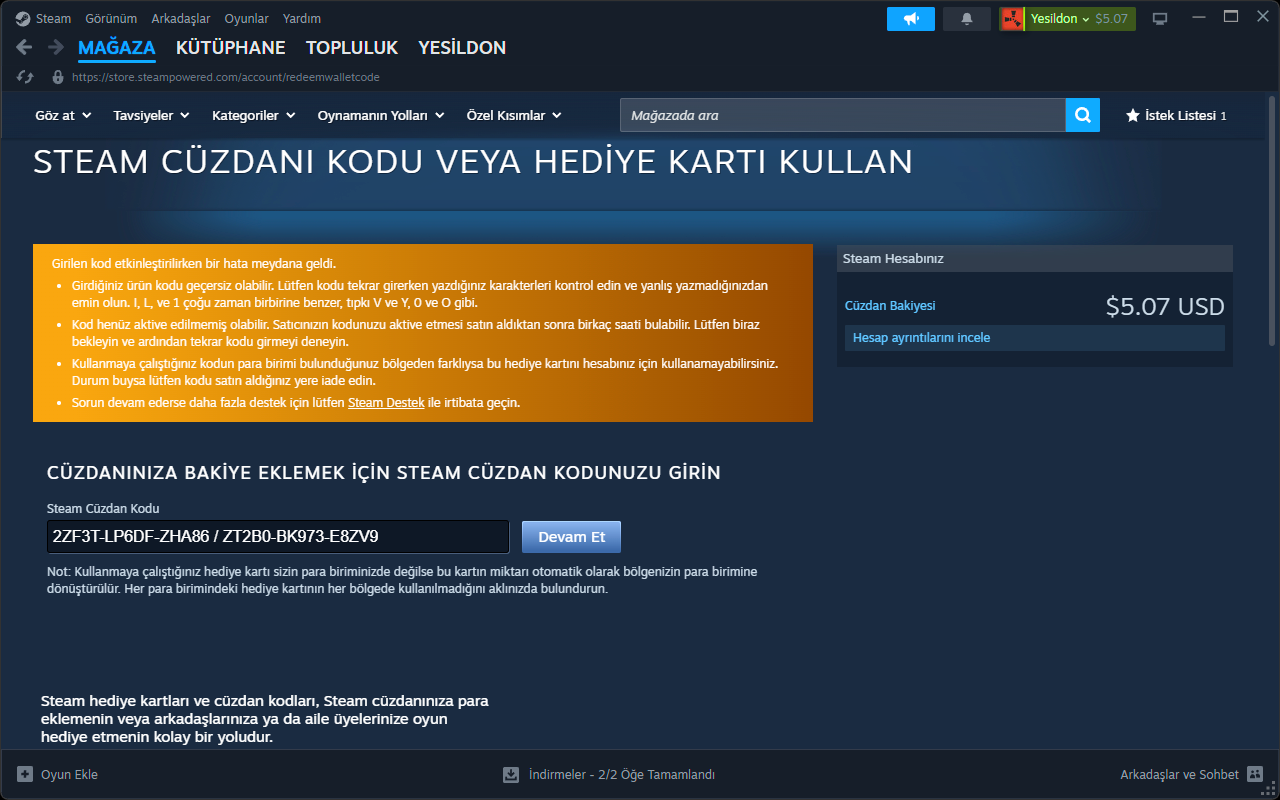
Task: Open the Yesildon account dropdown
Action: (x=1080, y=19)
